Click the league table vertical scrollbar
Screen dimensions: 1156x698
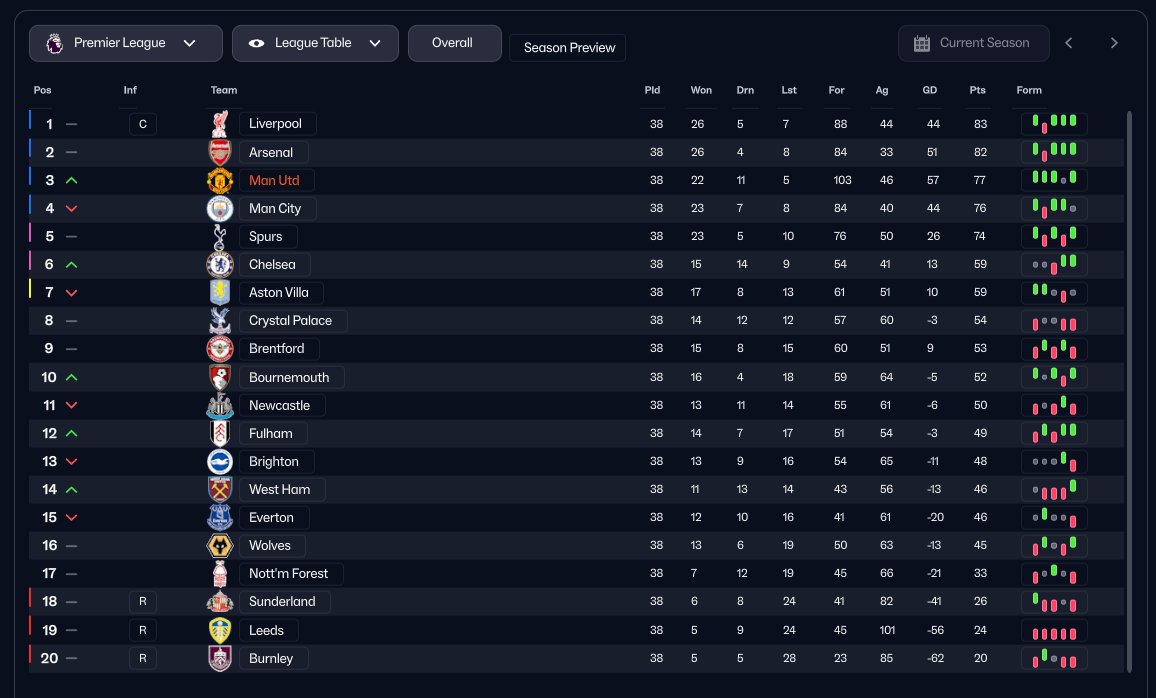[x=1129, y=391]
